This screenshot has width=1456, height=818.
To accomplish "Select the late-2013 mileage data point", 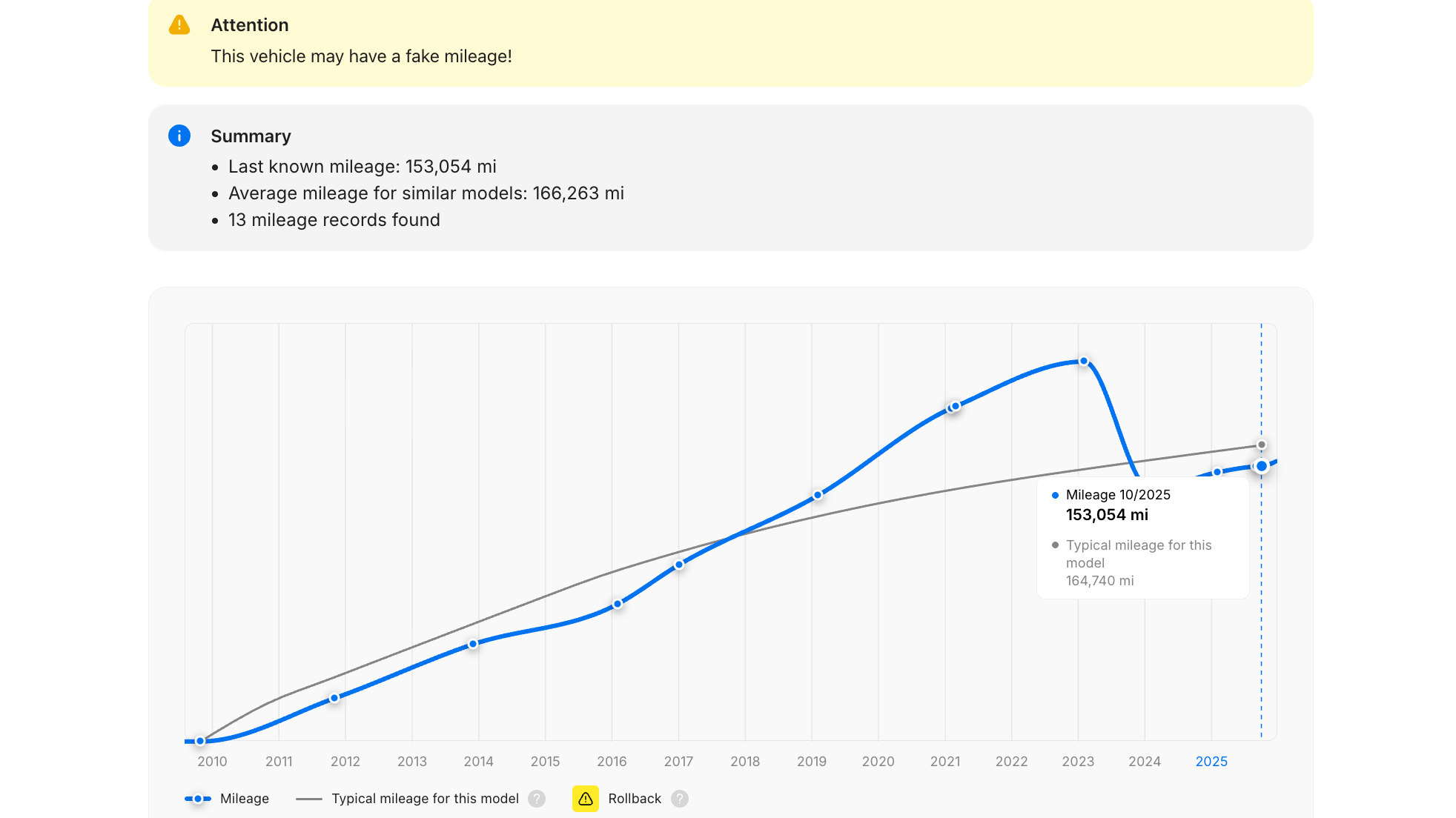I will [473, 644].
